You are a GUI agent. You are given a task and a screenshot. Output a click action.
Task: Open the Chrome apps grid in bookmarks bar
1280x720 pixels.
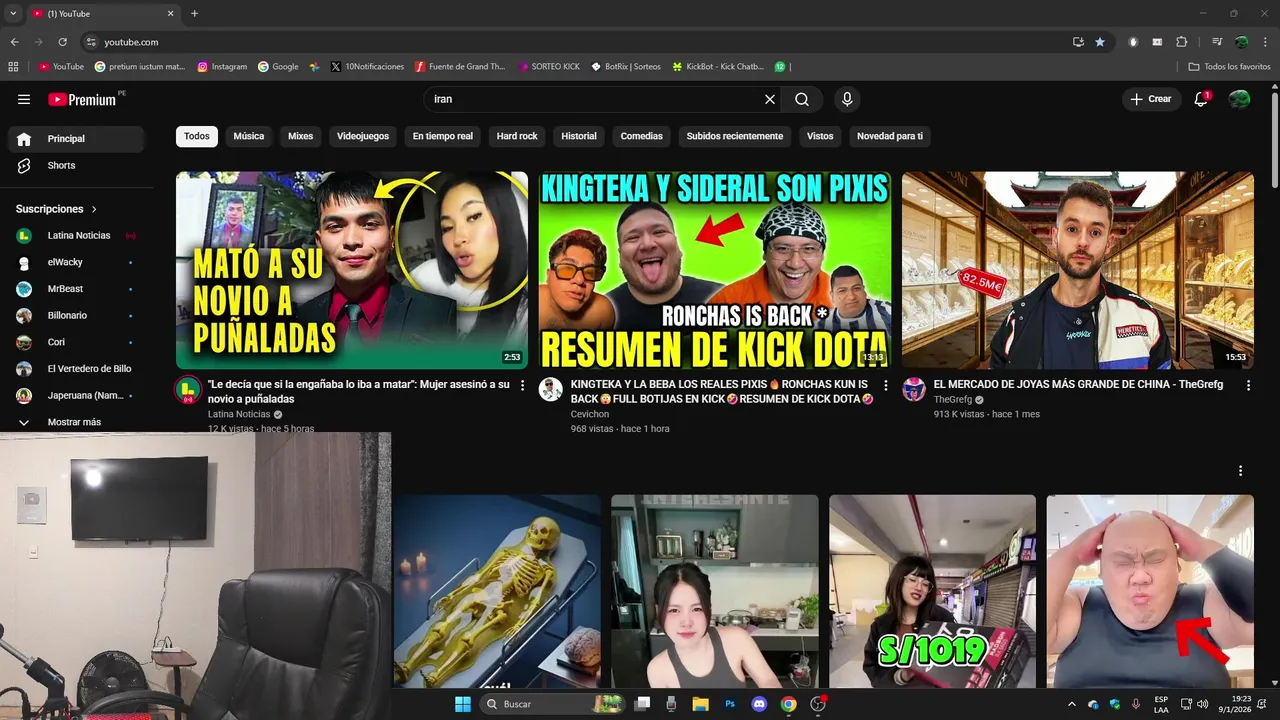13,67
